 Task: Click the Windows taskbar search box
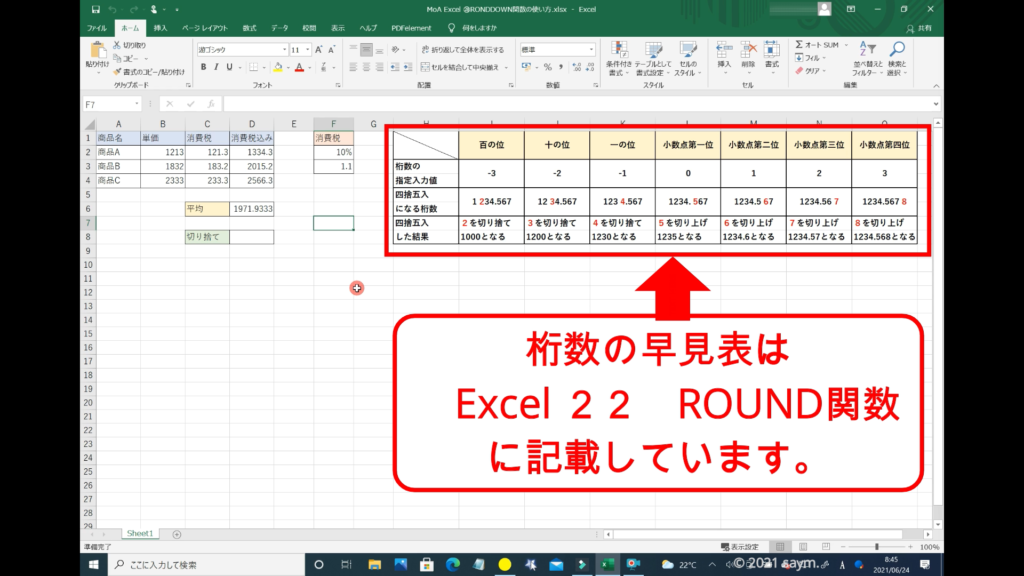200,565
